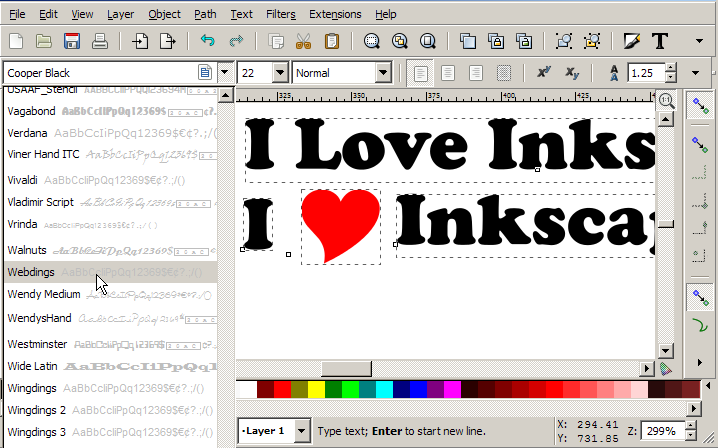Open Text and Font dialog icon
Viewport: 718px width, 448px height.
(660, 41)
